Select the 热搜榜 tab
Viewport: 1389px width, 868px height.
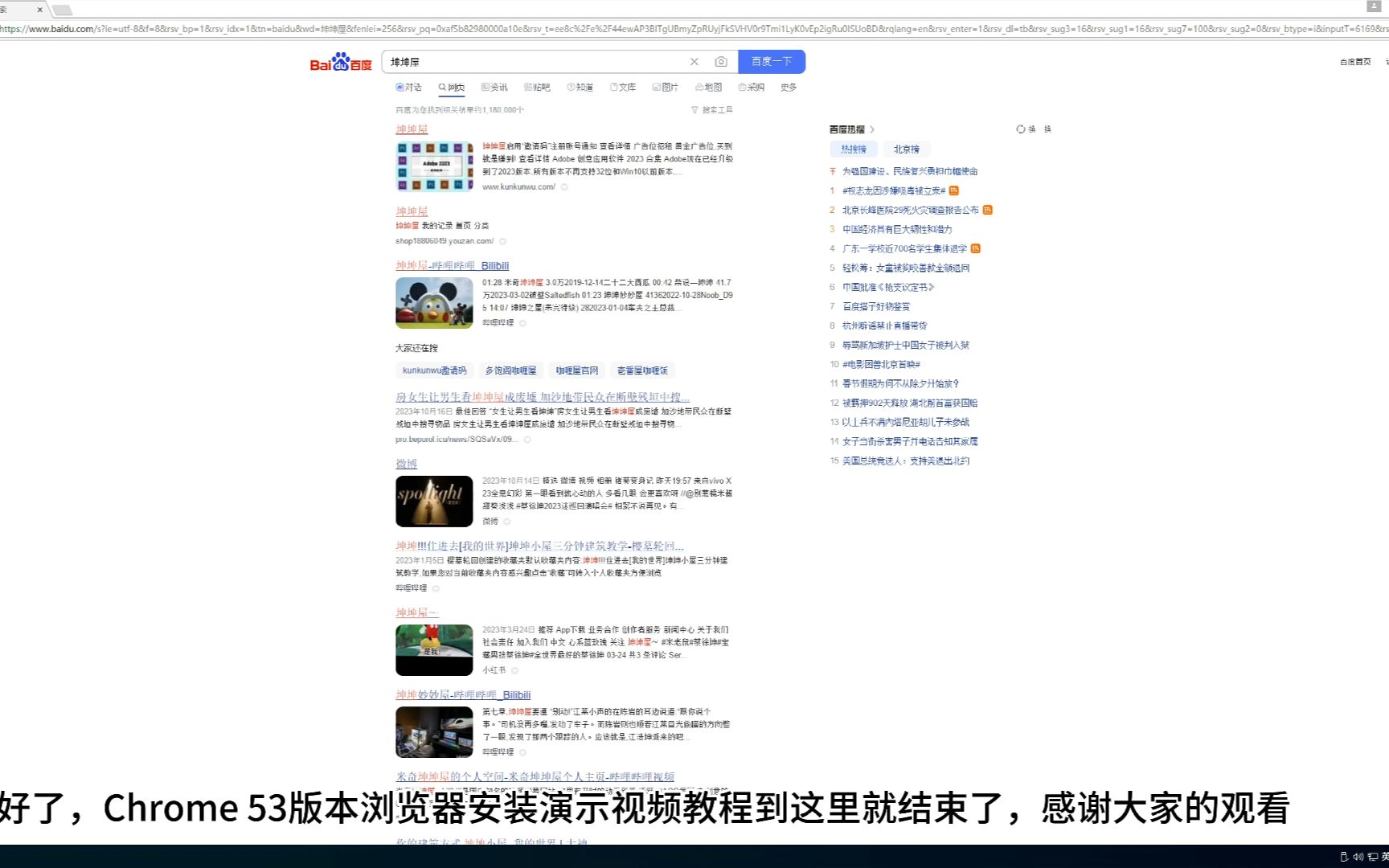[854, 149]
